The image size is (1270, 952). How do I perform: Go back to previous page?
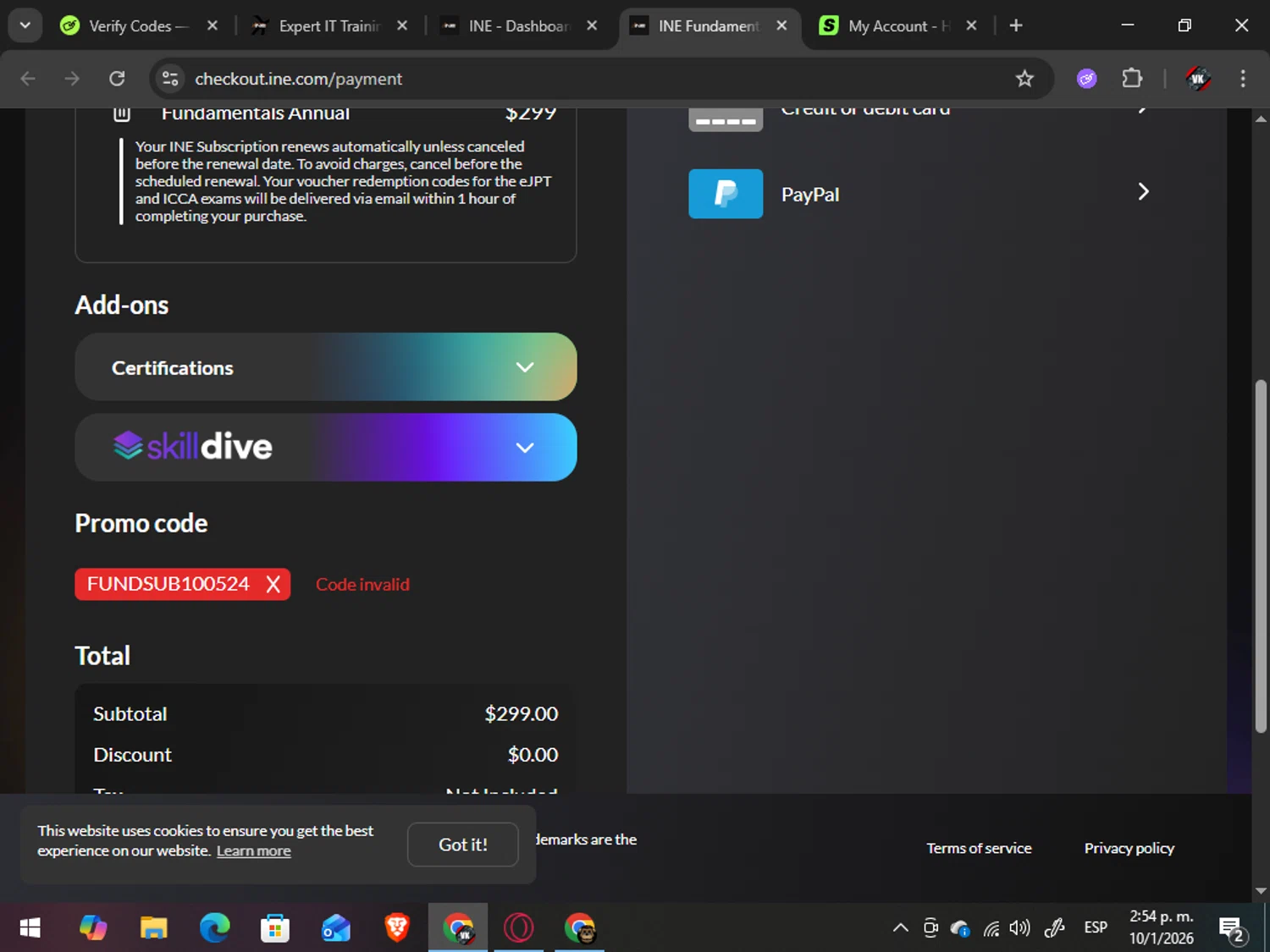coord(28,79)
